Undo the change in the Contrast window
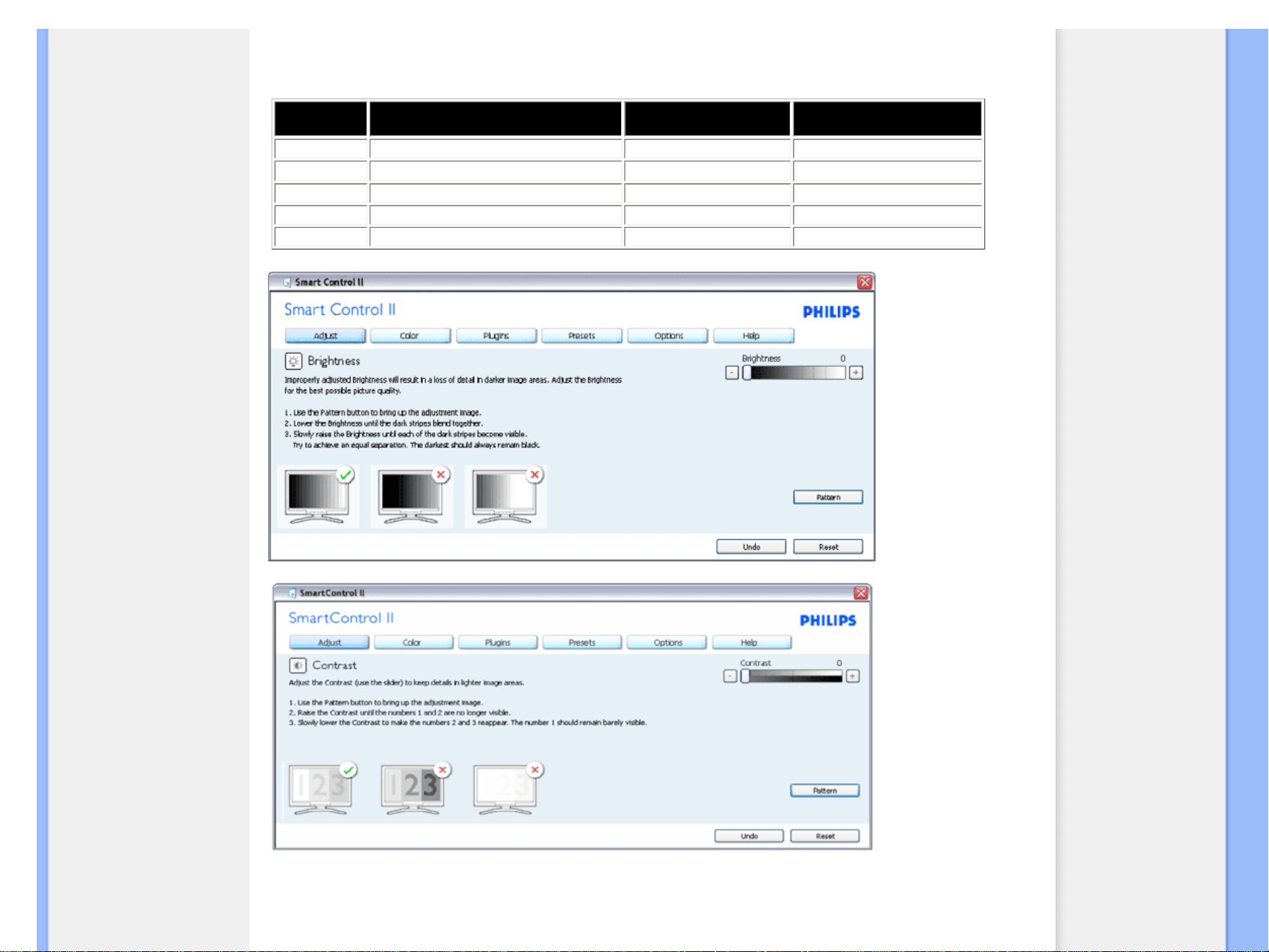The height and width of the screenshot is (952, 1269). (749, 836)
